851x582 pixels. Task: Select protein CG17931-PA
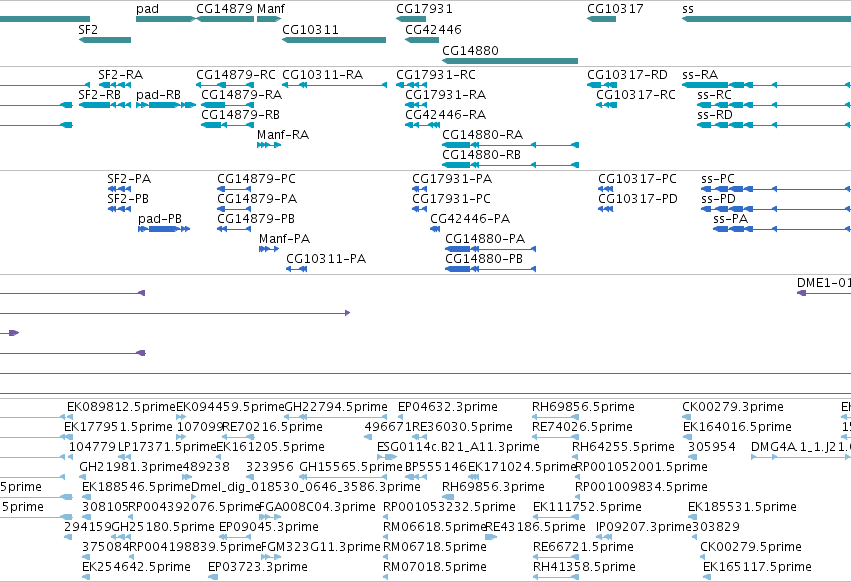pyautogui.click(x=420, y=189)
